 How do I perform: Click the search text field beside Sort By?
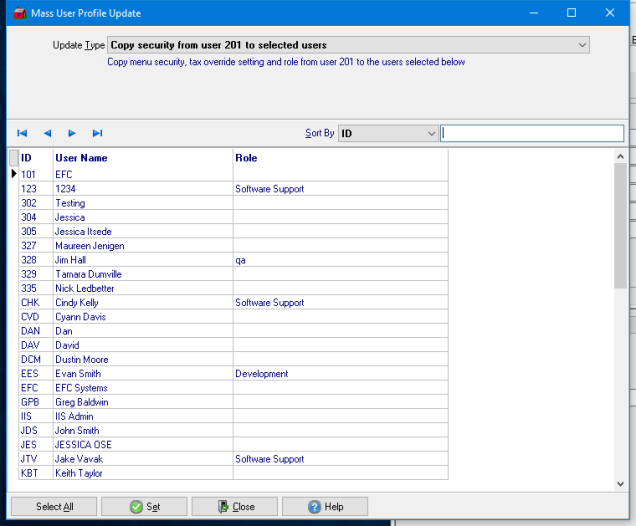[x=532, y=133]
